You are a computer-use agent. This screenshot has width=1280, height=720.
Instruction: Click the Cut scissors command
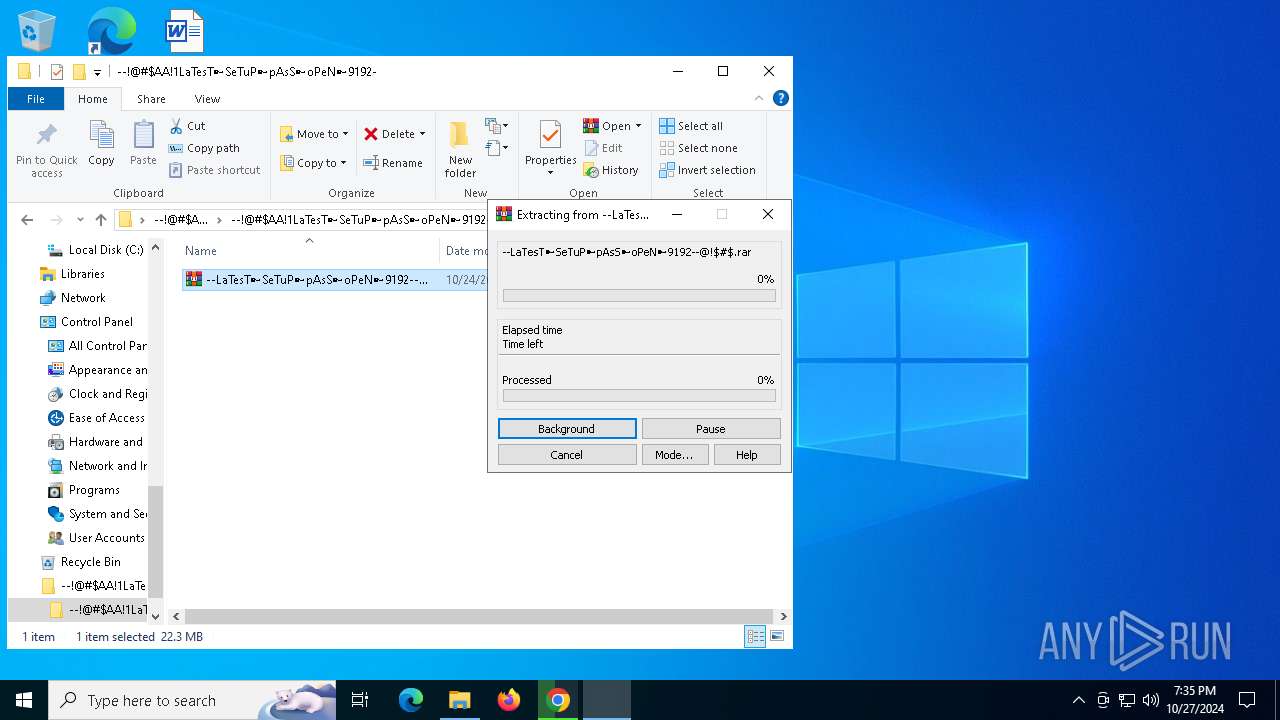187,126
